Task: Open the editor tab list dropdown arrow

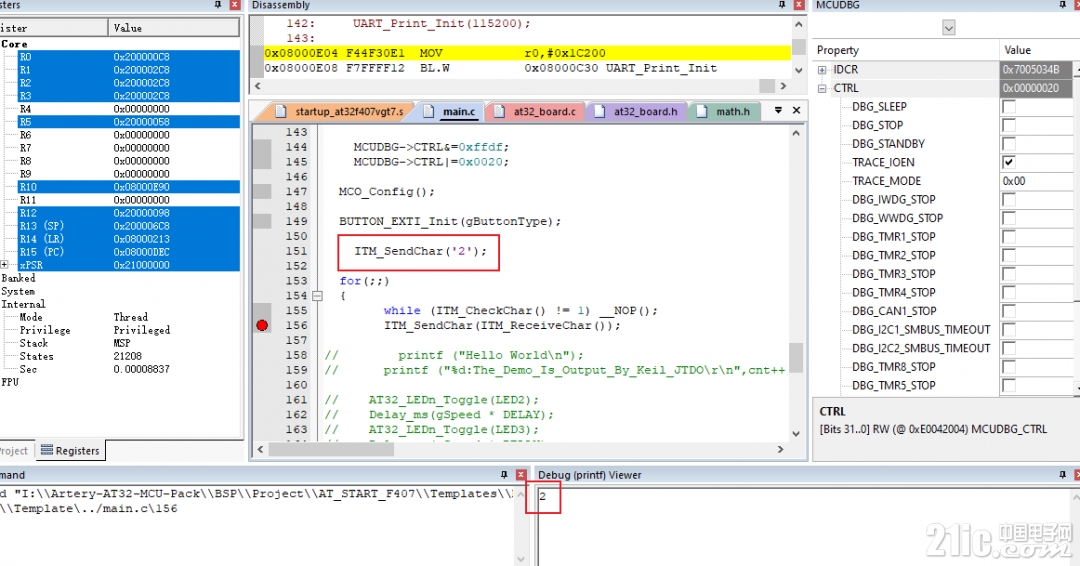Action: (x=778, y=110)
